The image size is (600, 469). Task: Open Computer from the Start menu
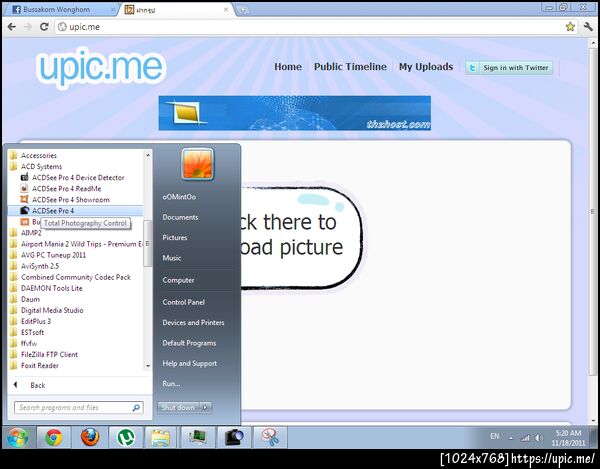[178, 280]
